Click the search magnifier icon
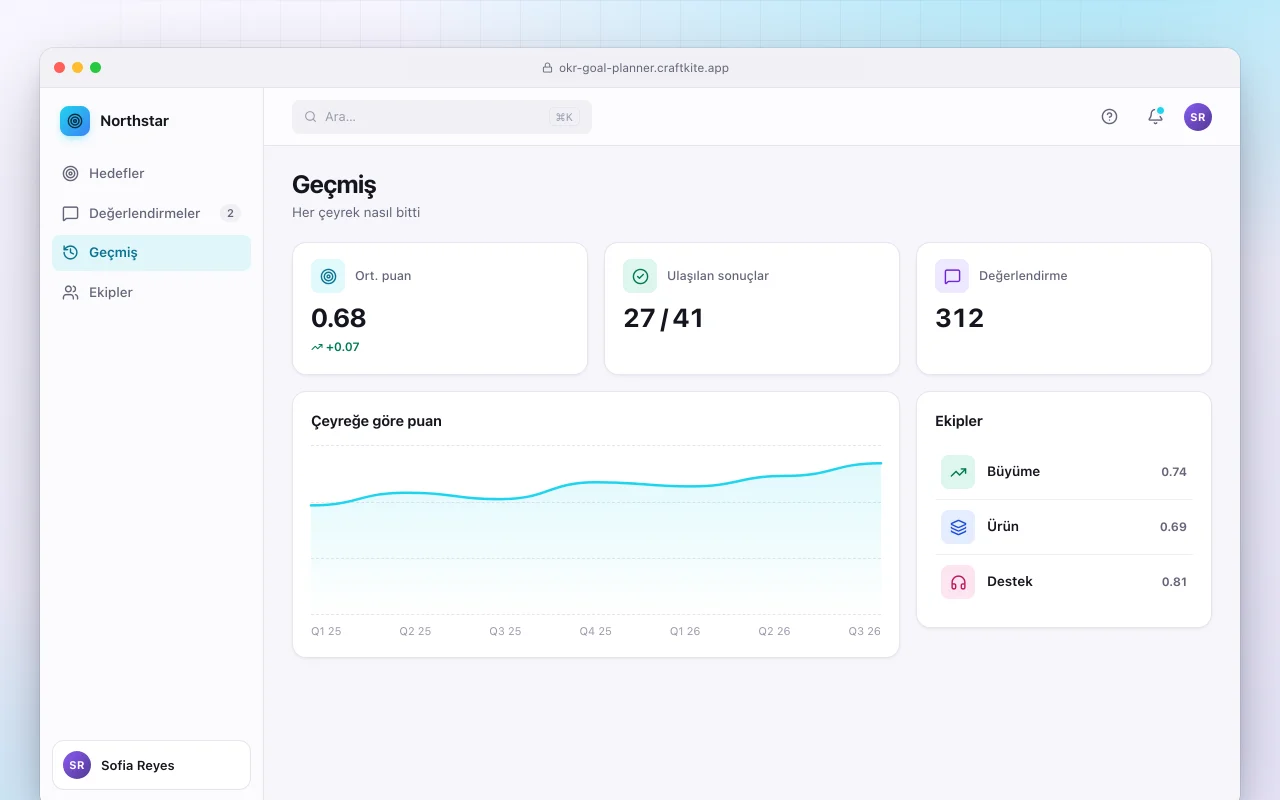The width and height of the screenshot is (1280, 800). [x=311, y=117]
